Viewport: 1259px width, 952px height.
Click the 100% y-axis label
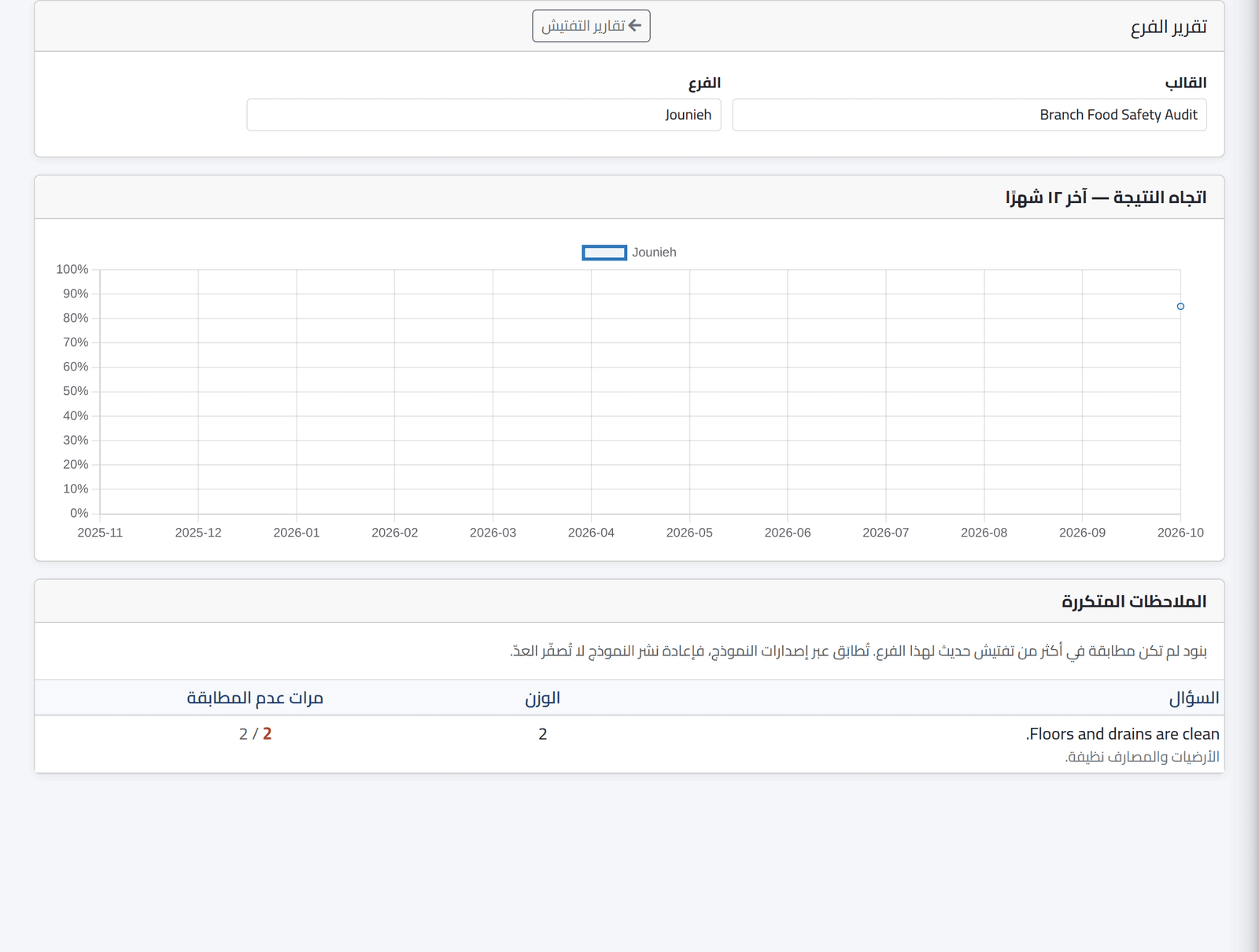(x=72, y=269)
